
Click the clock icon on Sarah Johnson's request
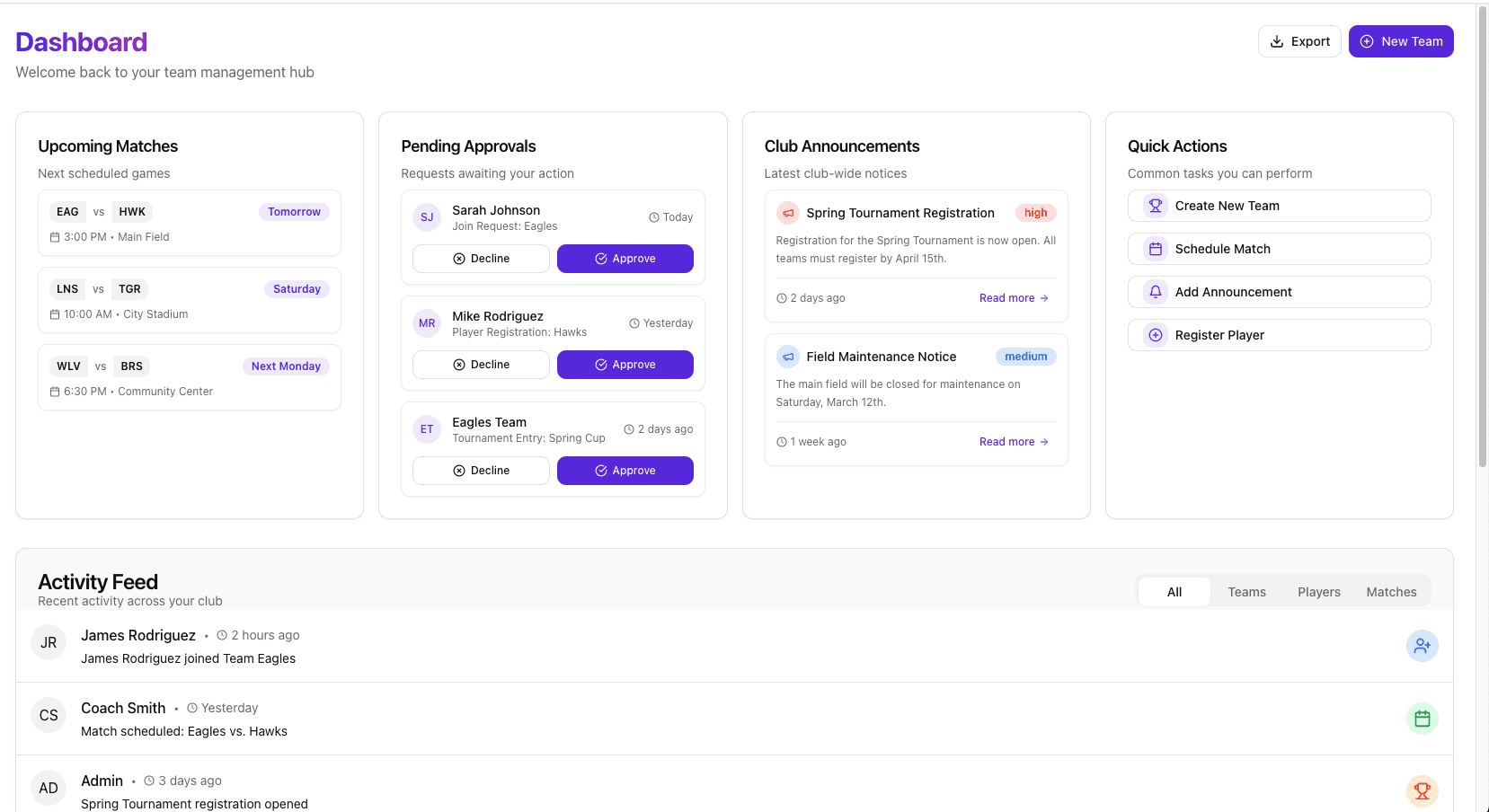pyautogui.click(x=653, y=216)
